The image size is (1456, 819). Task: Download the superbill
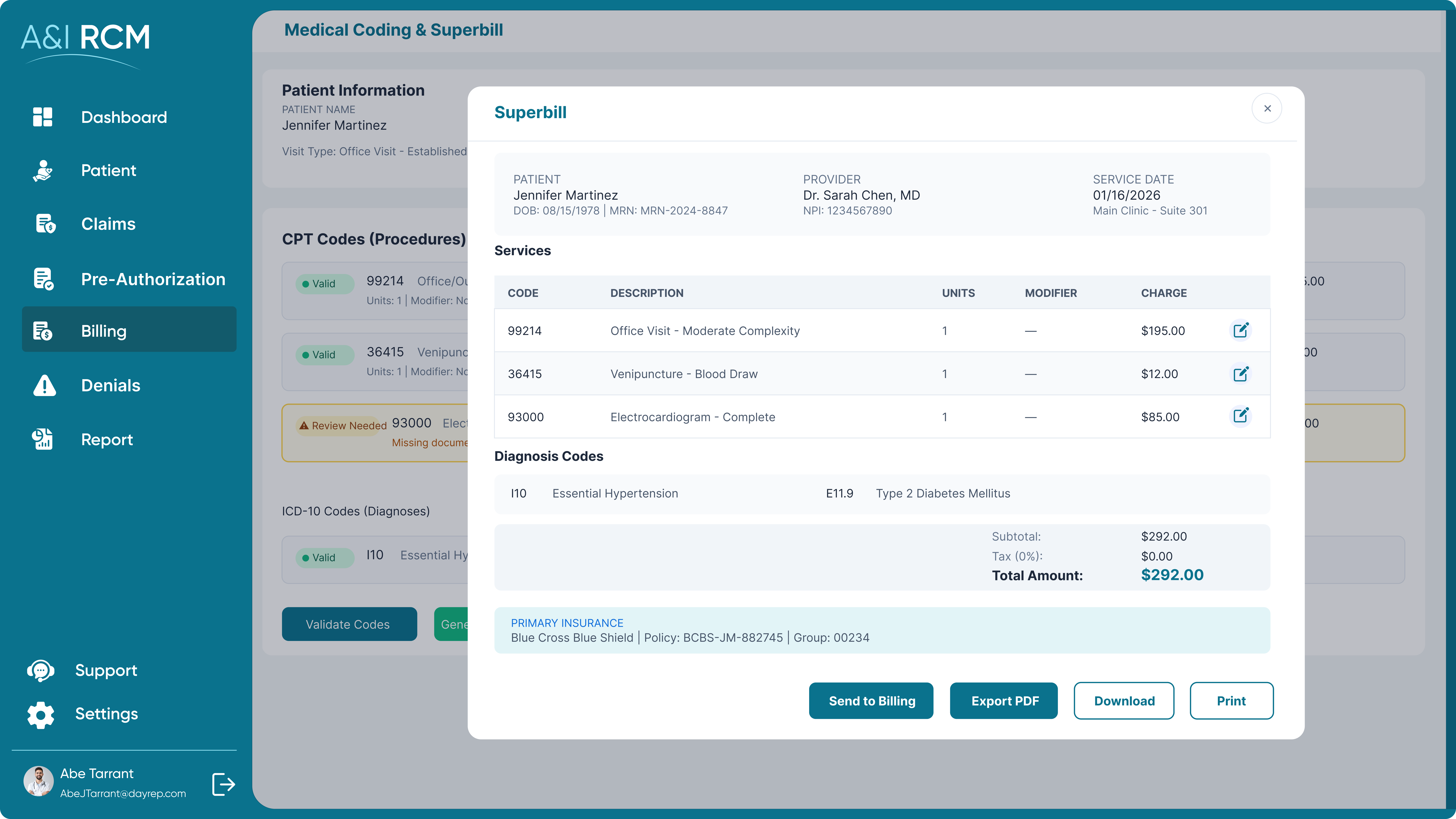pos(1124,701)
